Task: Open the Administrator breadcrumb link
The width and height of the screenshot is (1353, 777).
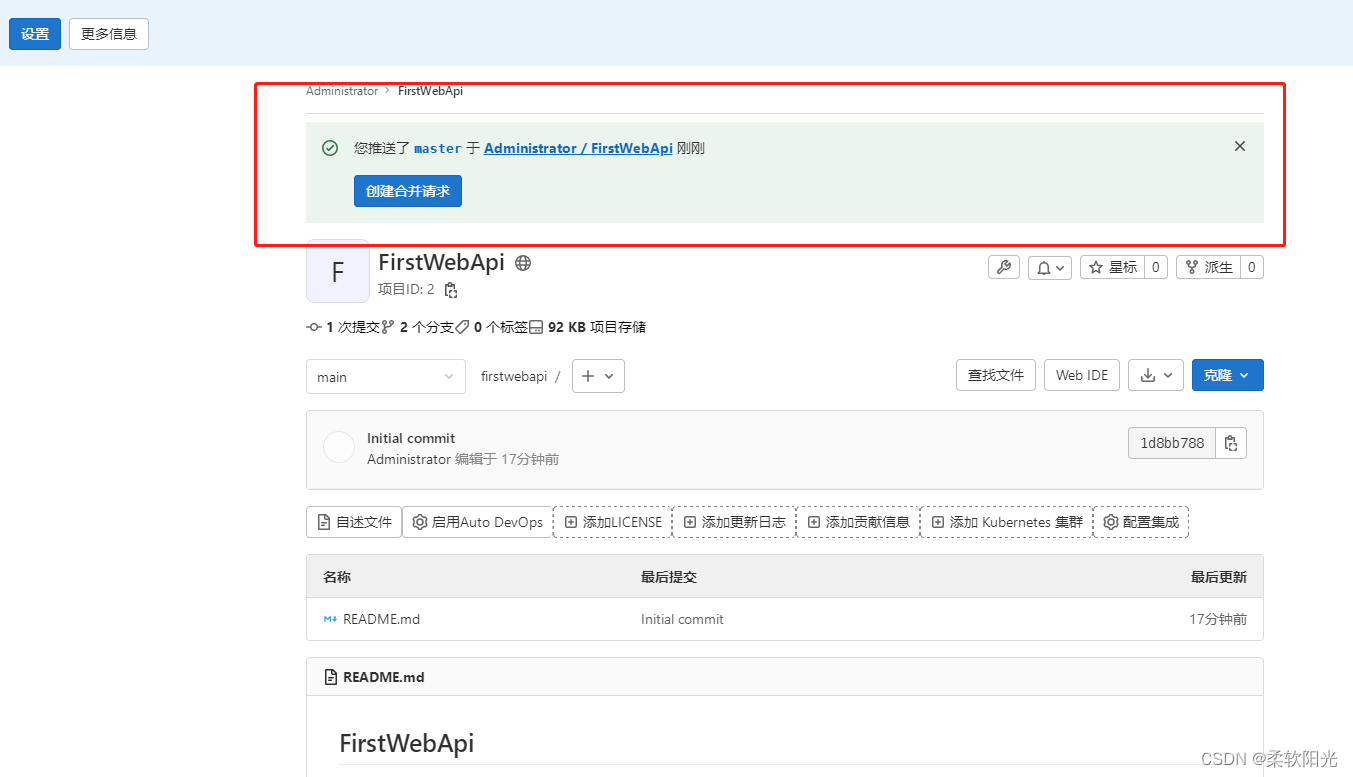Action: (342, 91)
